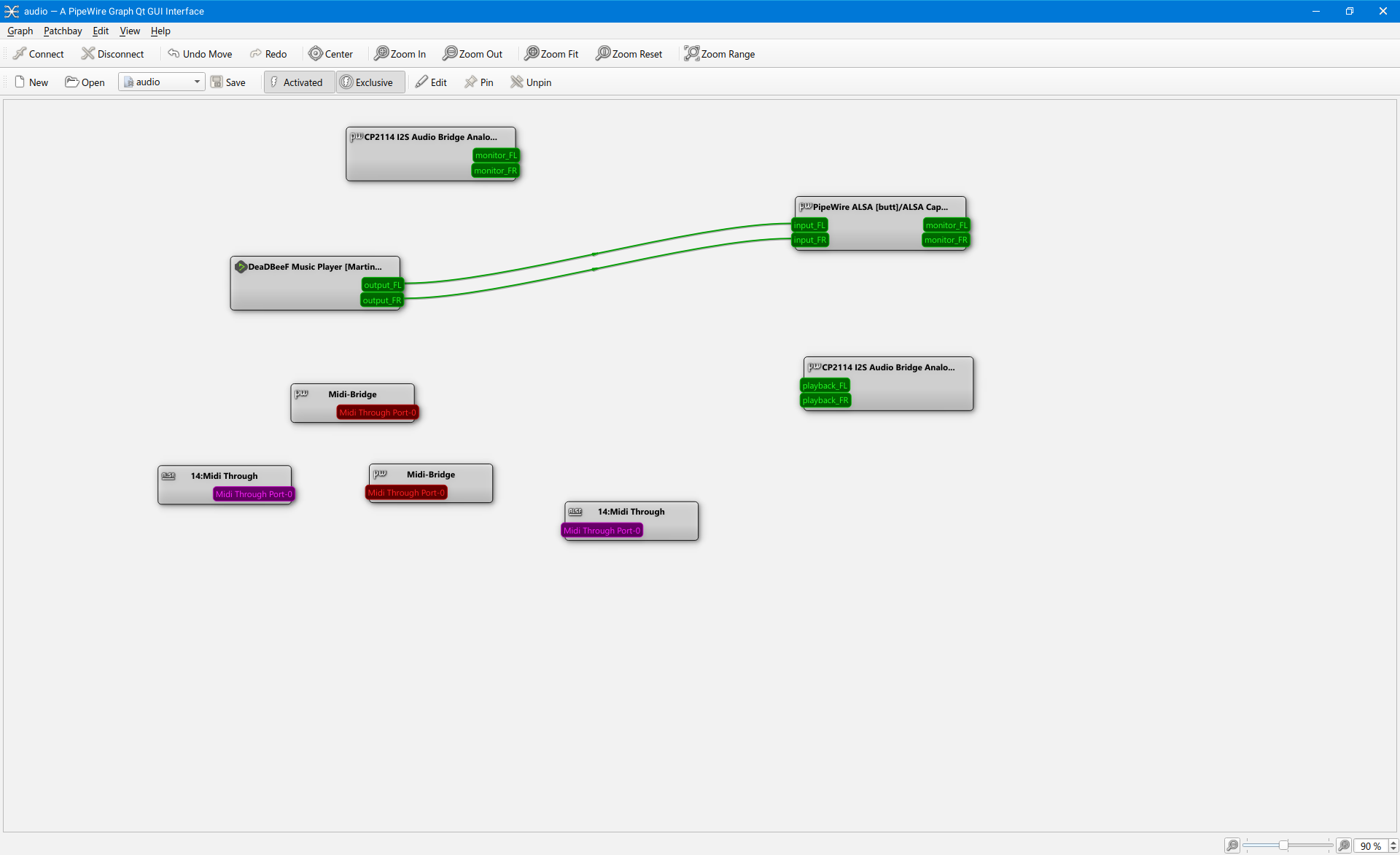Click the Connect ports toolbar icon

[20, 54]
